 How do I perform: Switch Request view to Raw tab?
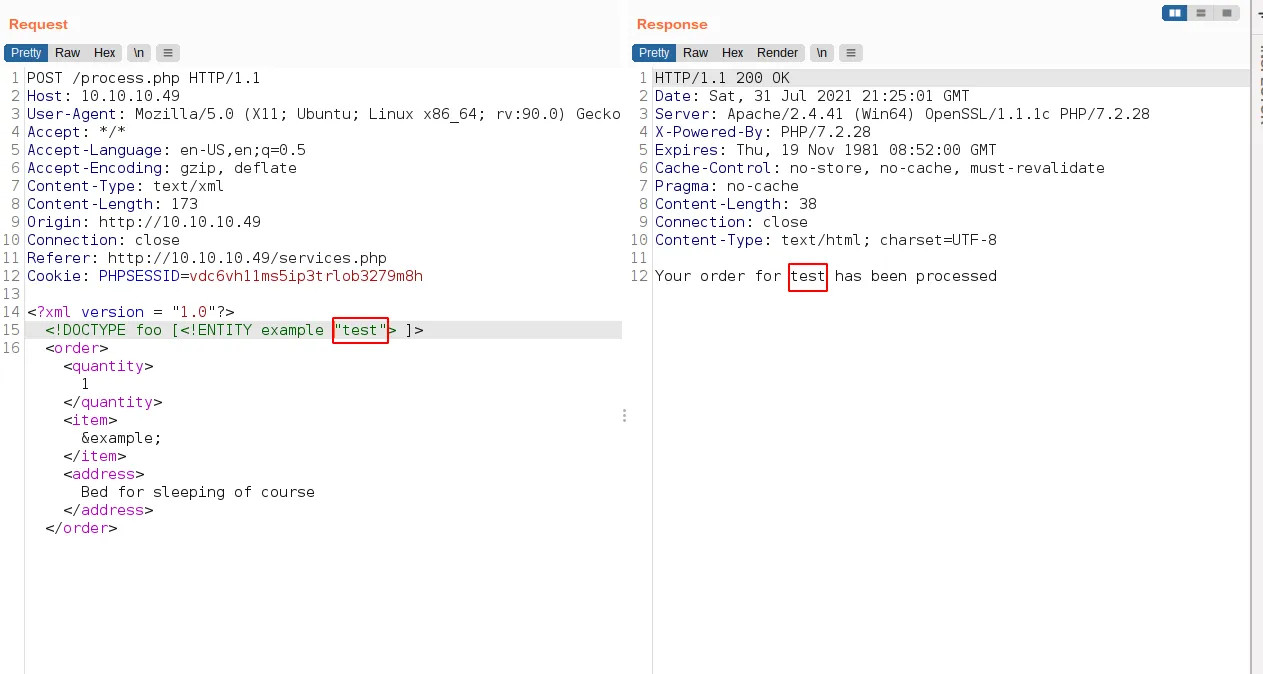tap(68, 53)
